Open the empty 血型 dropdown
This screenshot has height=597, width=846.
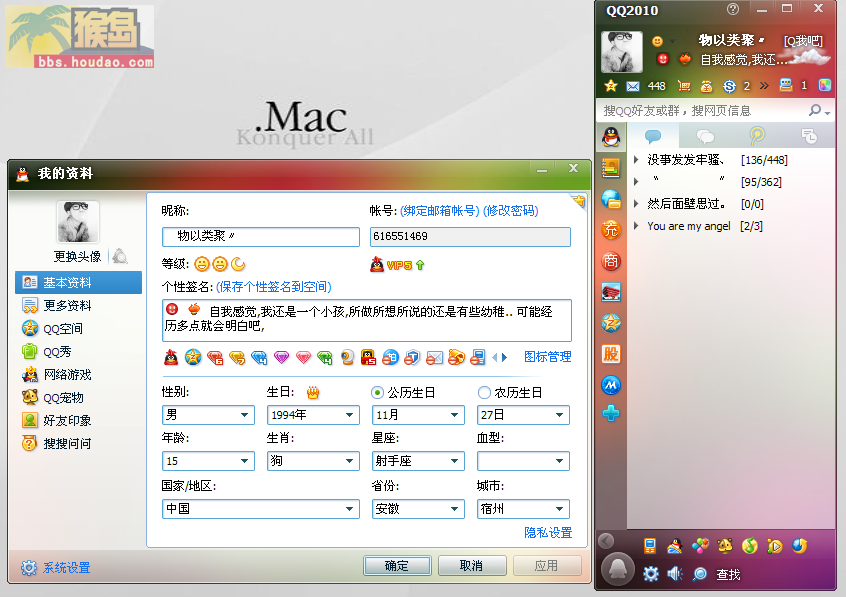click(523, 461)
